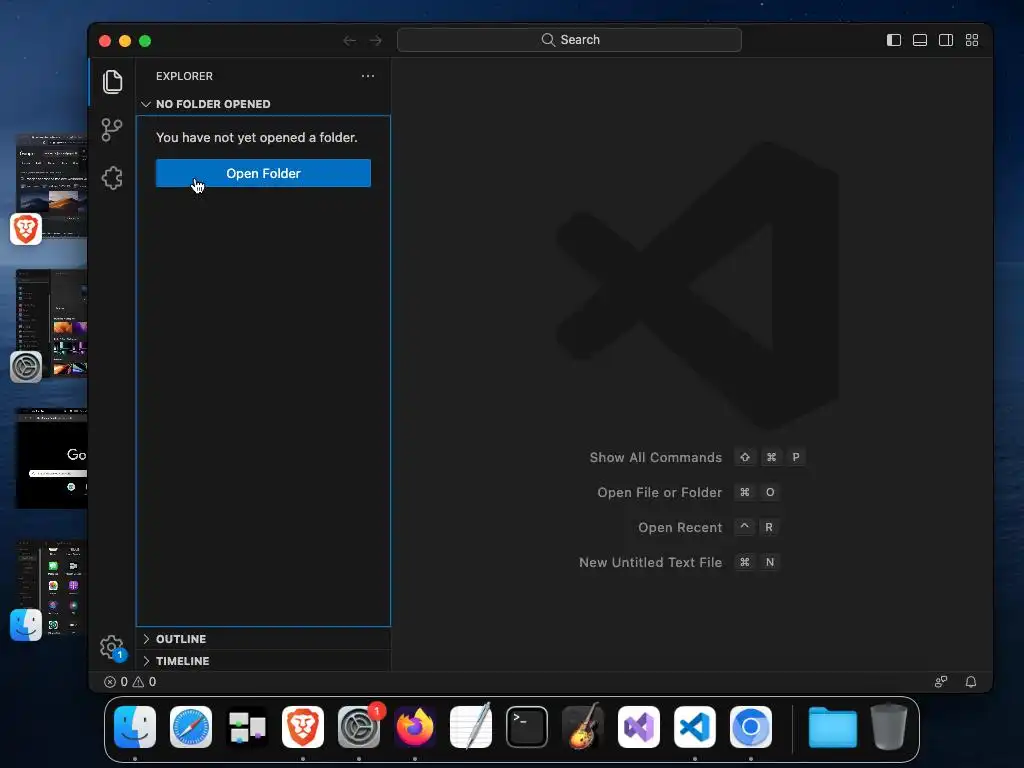The height and width of the screenshot is (768, 1024).
Task: Collapse the NO FOLDER OPENED section
Action: click(263, 104)
